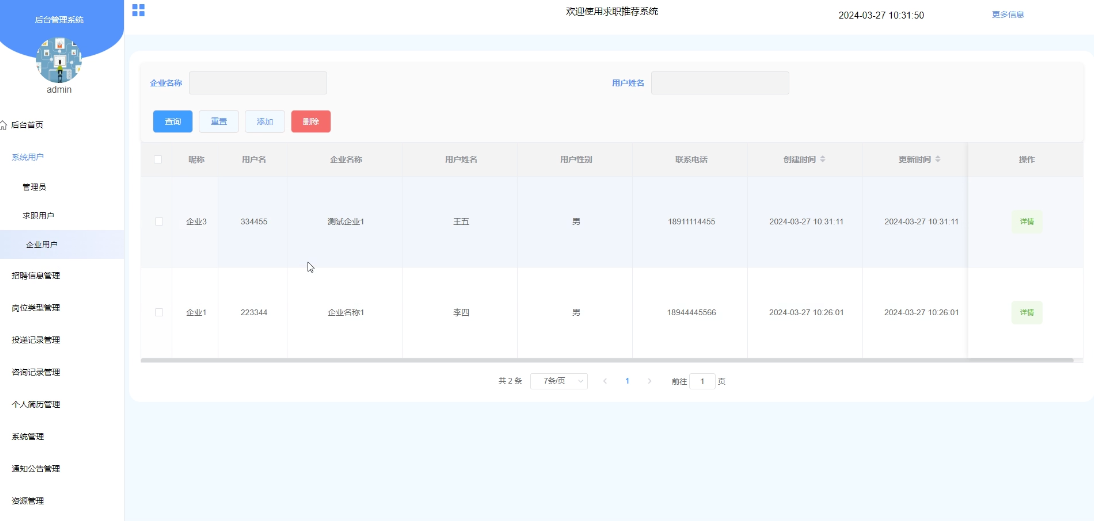Screen dimensions: 1094x521
Task: Go to next page arrow
Action: tap(650, 381)
